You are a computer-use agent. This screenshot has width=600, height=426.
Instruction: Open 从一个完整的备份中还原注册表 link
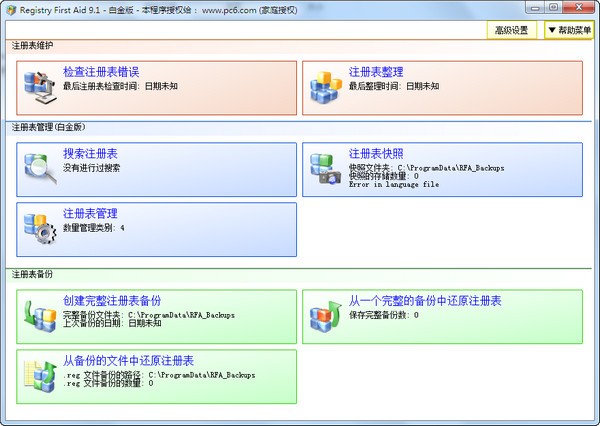tap(425, 301)
